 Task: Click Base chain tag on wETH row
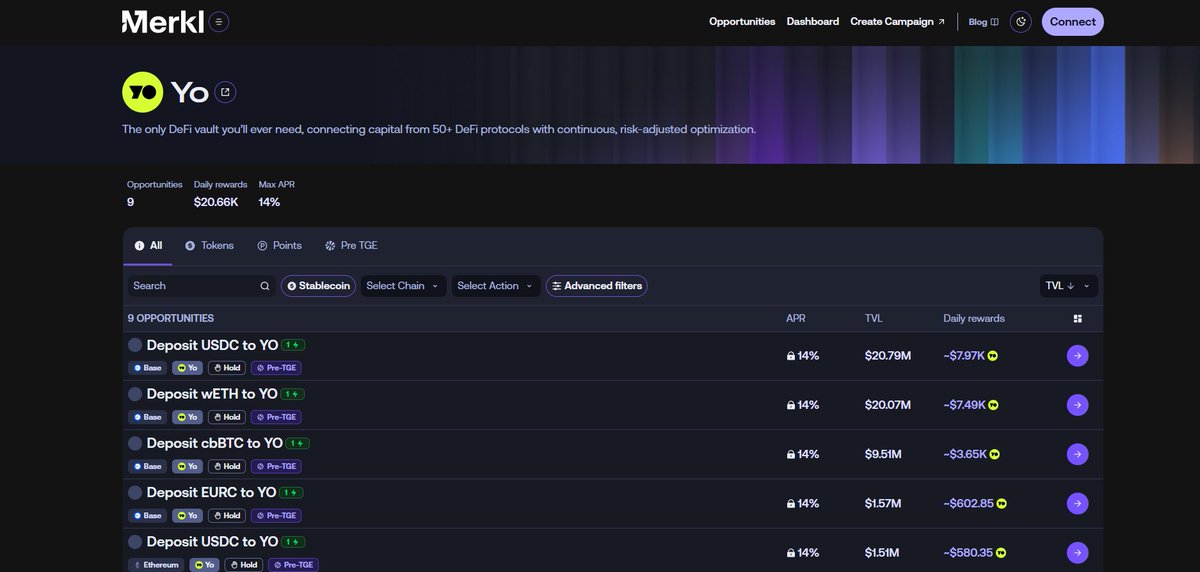tap(147, 417)
